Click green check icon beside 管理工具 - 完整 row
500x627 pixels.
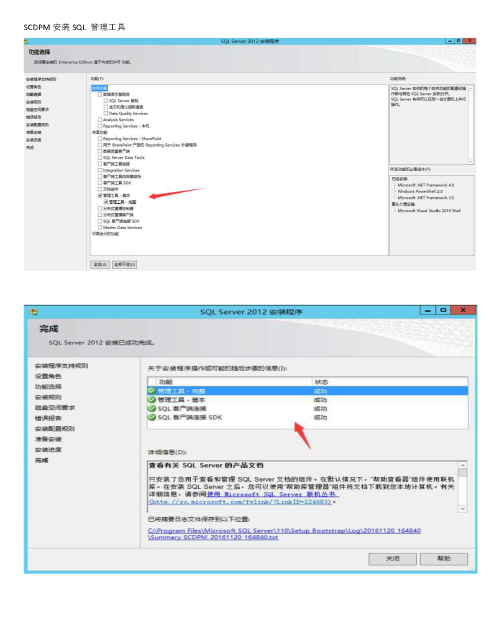152,391
